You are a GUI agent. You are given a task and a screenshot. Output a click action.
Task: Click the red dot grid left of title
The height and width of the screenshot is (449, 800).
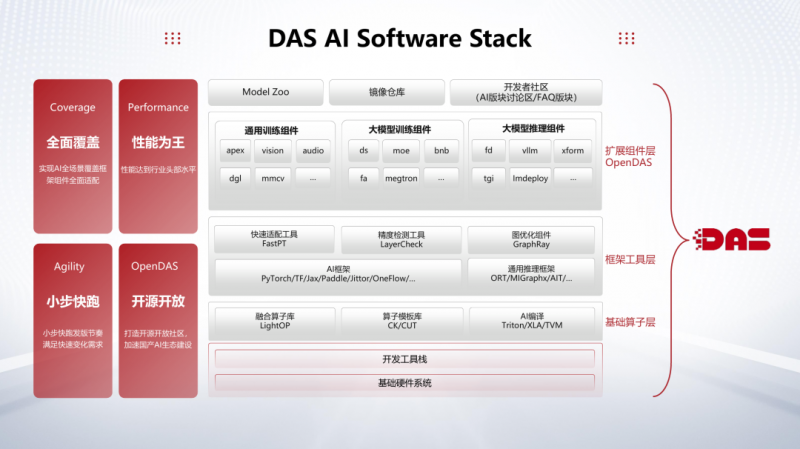tap(173, 38)
